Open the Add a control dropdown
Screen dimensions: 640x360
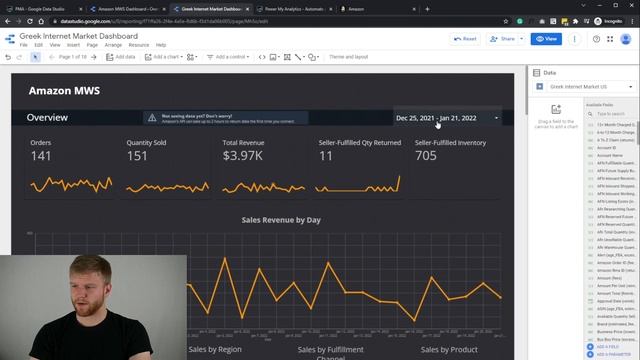click(x=228, y=57)
